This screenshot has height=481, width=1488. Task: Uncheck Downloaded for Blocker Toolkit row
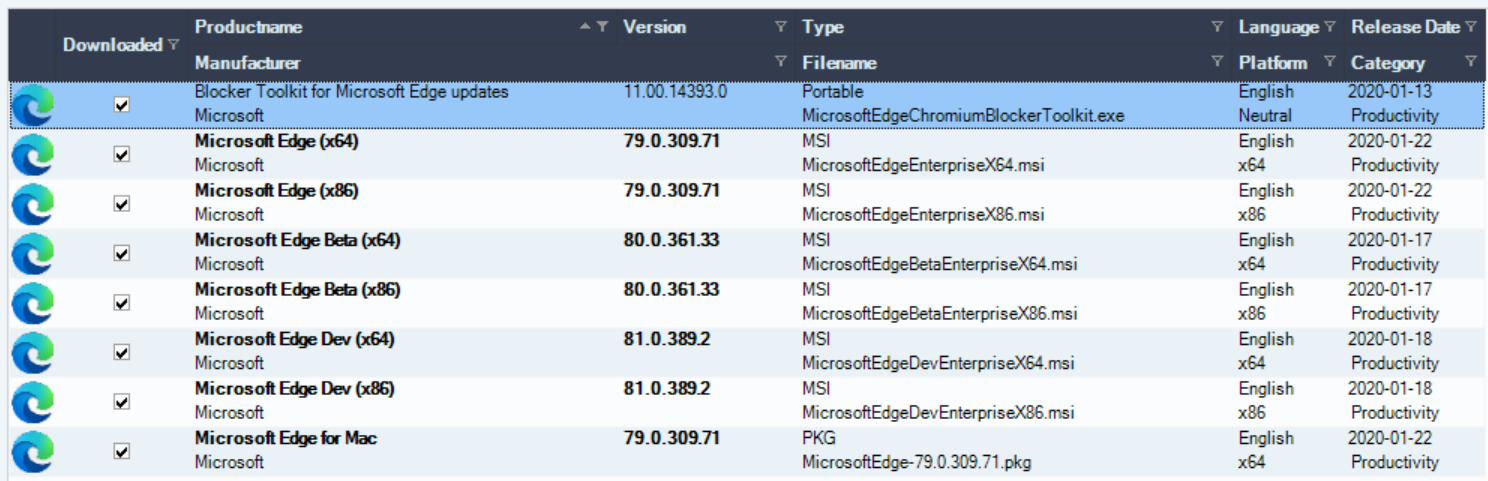(122, 104)
